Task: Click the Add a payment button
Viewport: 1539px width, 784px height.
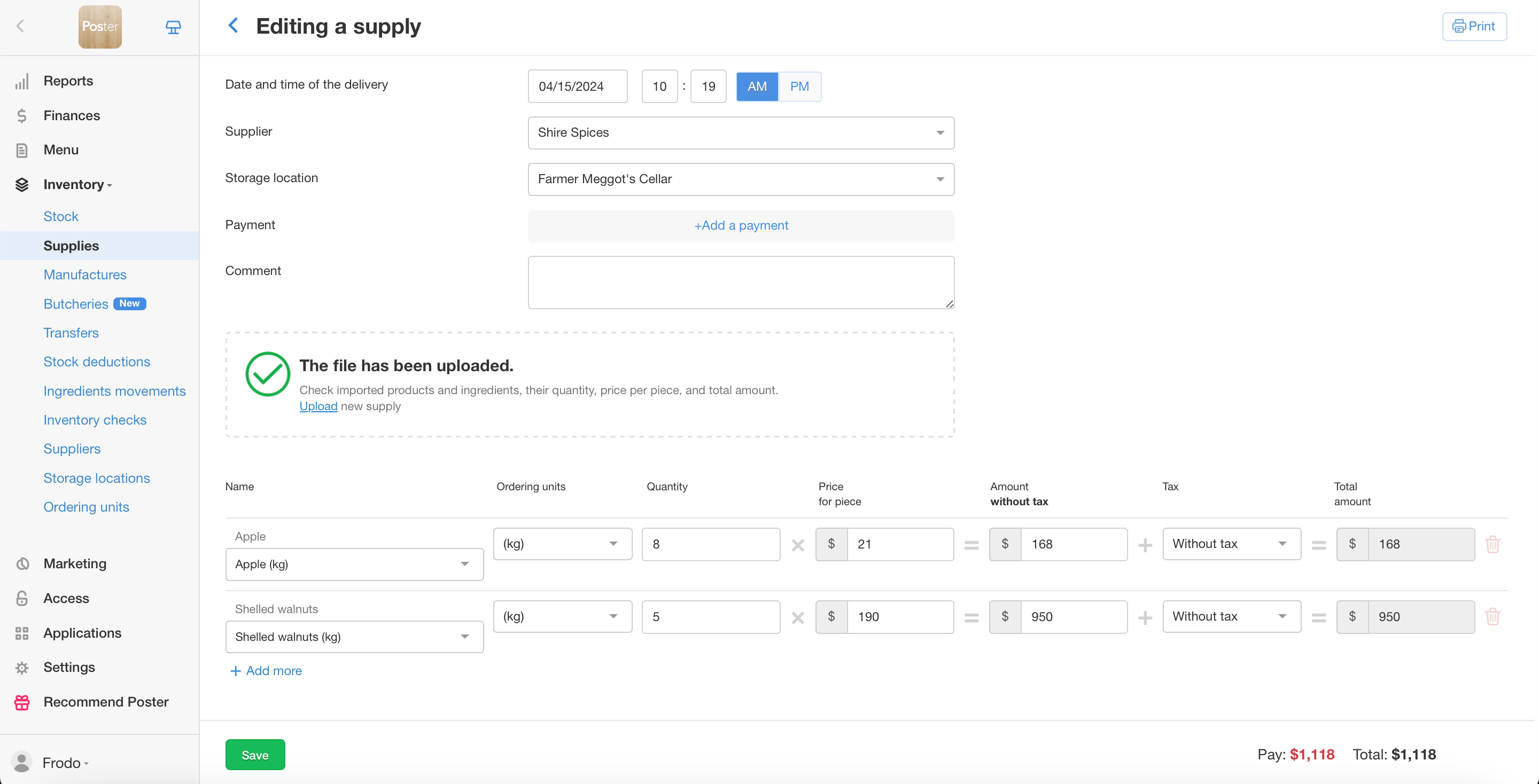Action: 740,226
